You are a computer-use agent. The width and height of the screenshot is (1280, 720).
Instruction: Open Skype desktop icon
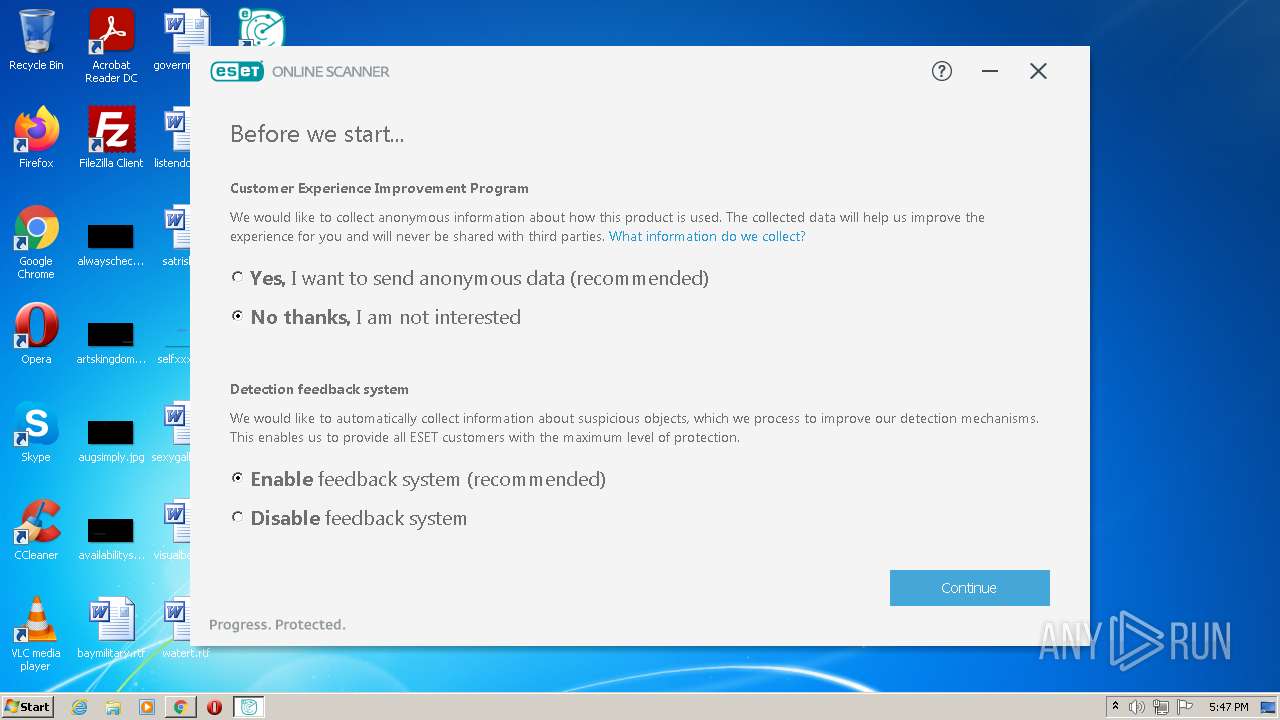pyautogui.click(x=36, y=432)
